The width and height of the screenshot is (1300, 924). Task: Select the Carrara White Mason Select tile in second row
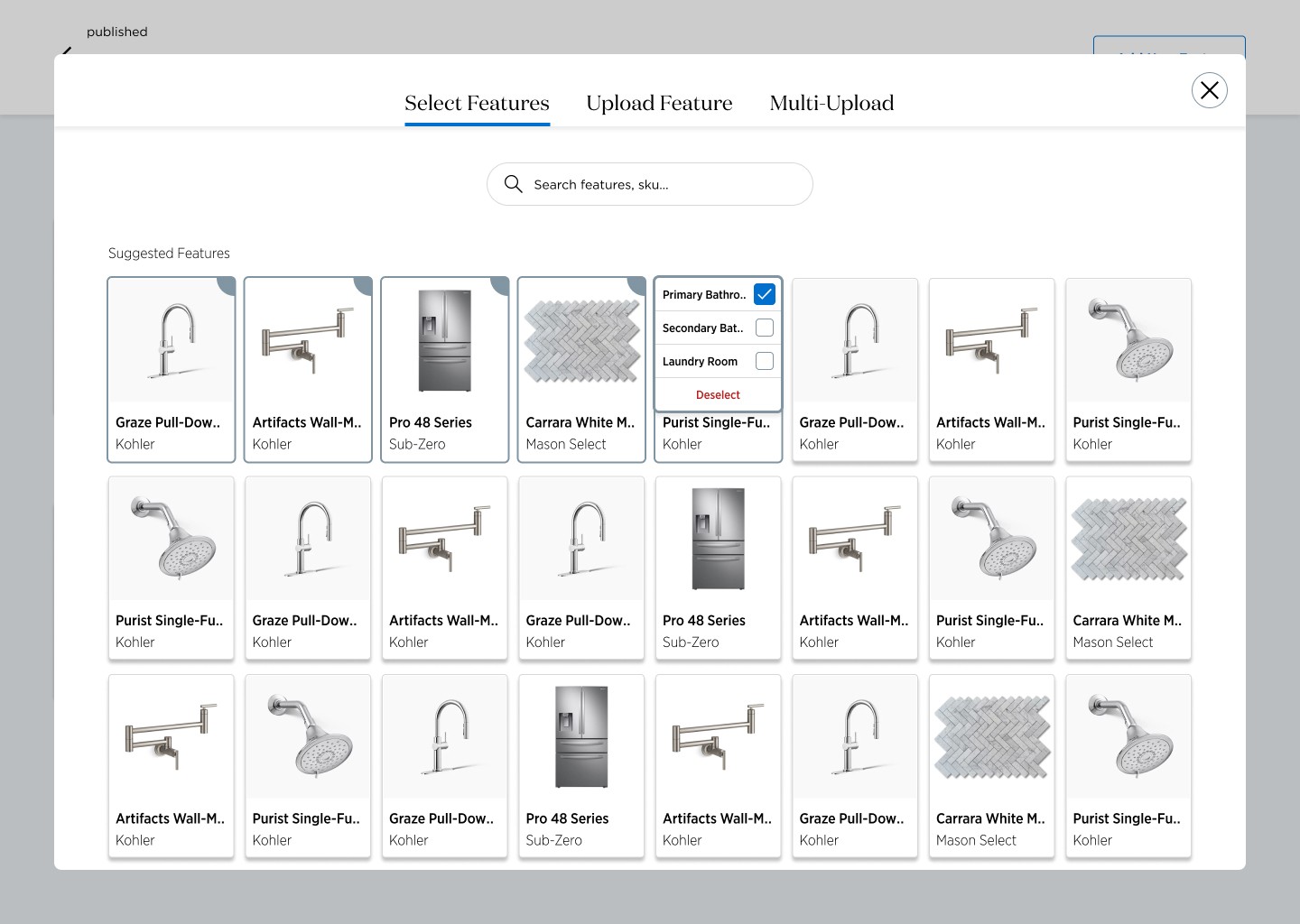point(1128,568)
